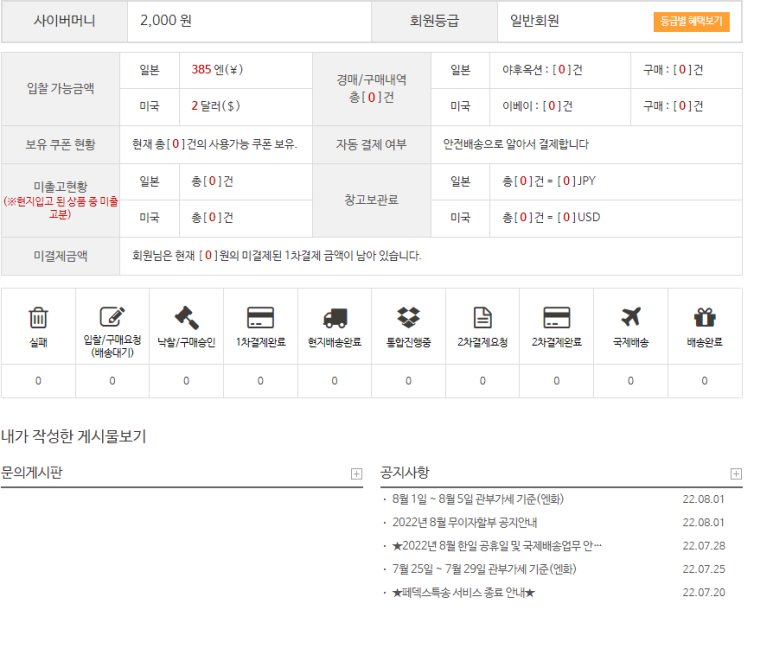Click the 배송완료 label text

[x=704, y=342]
